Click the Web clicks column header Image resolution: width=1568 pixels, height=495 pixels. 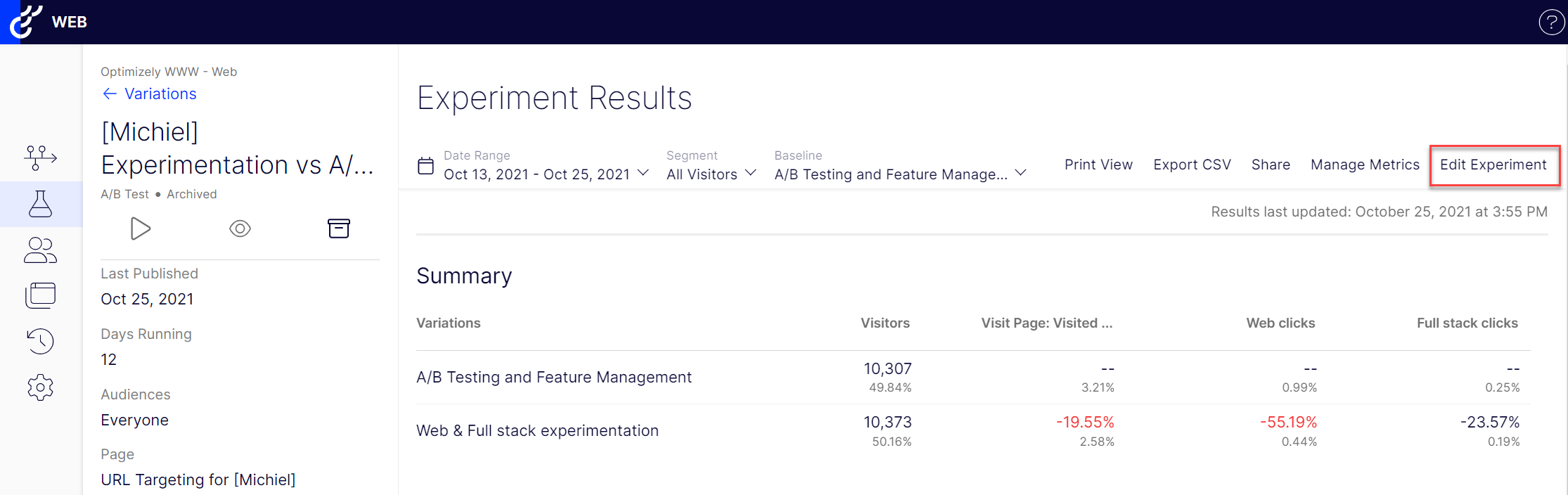pyautogui.click(x=1280, y=323)
